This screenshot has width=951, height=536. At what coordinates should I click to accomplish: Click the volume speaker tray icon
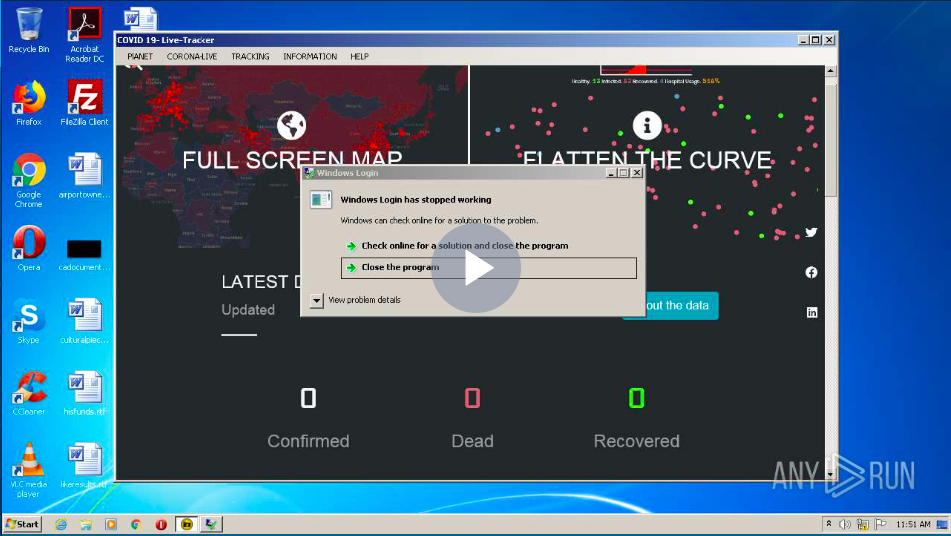[844, 524]
